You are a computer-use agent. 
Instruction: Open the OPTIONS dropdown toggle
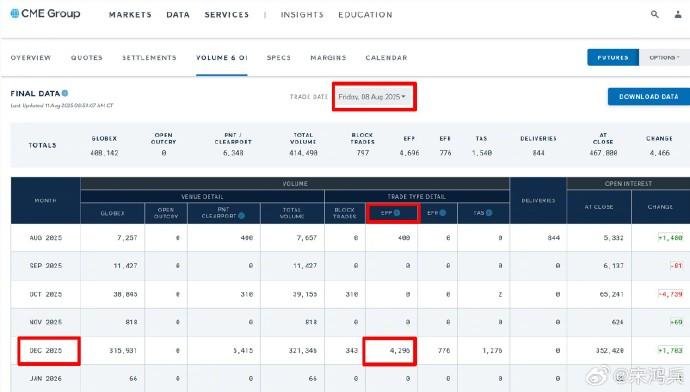point(664,58)
